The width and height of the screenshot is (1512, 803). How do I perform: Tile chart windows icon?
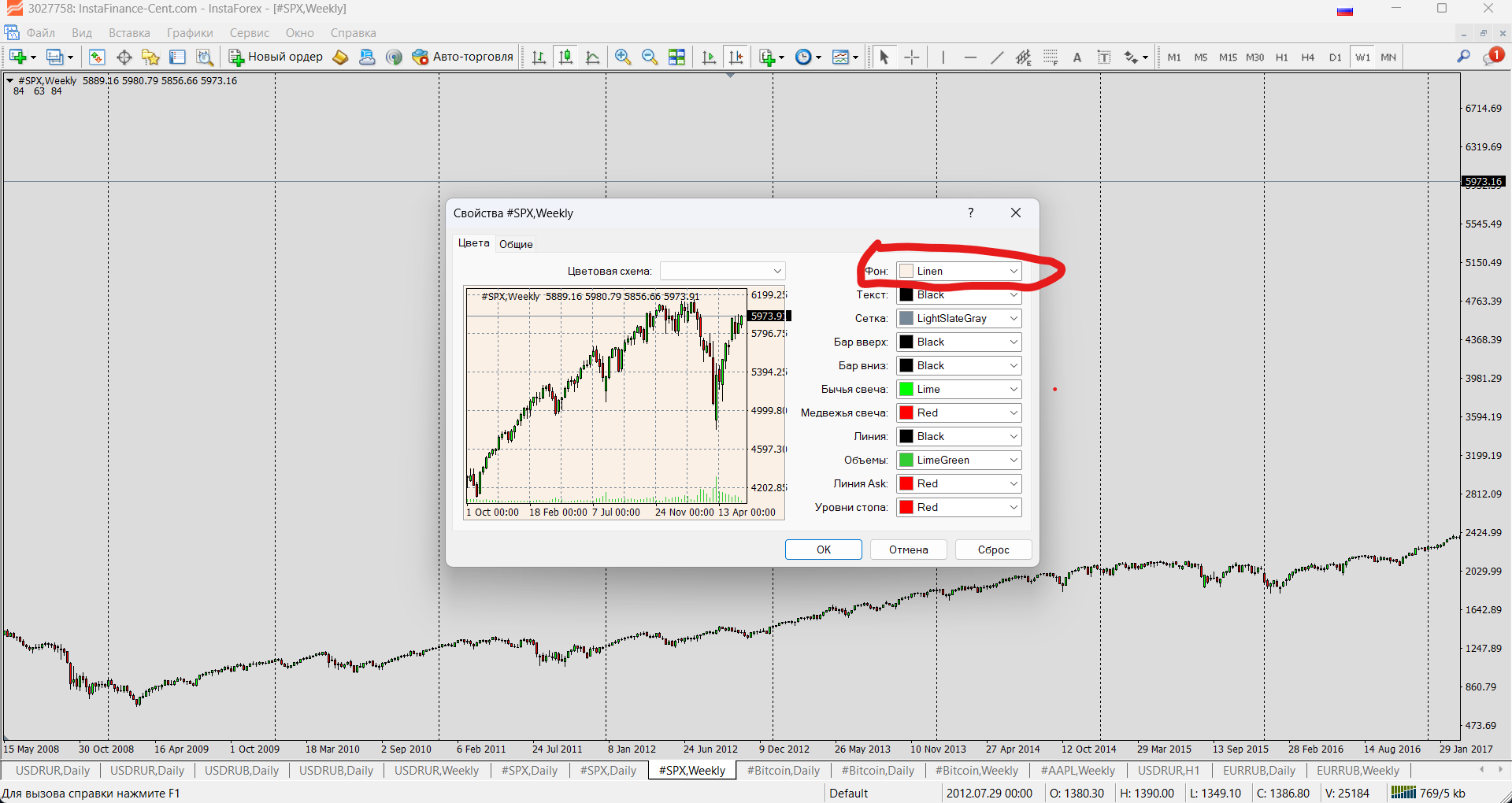click(676, 57)
